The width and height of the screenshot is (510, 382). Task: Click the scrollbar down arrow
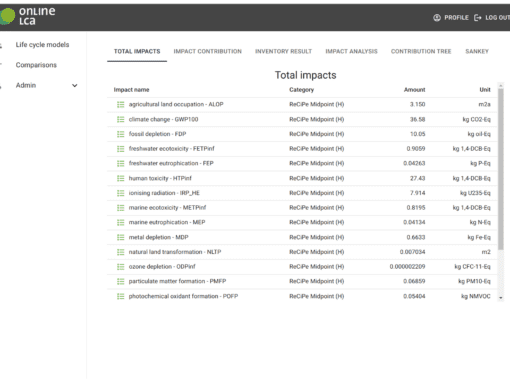click(x=501, y=298)
